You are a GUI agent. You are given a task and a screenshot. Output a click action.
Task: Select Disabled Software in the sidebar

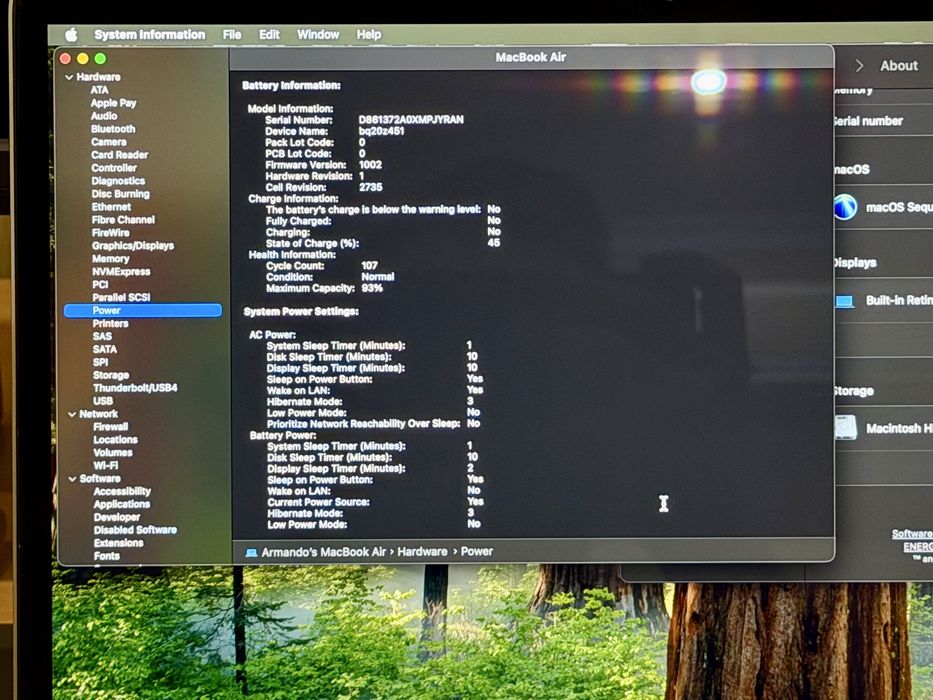(136, 530)
